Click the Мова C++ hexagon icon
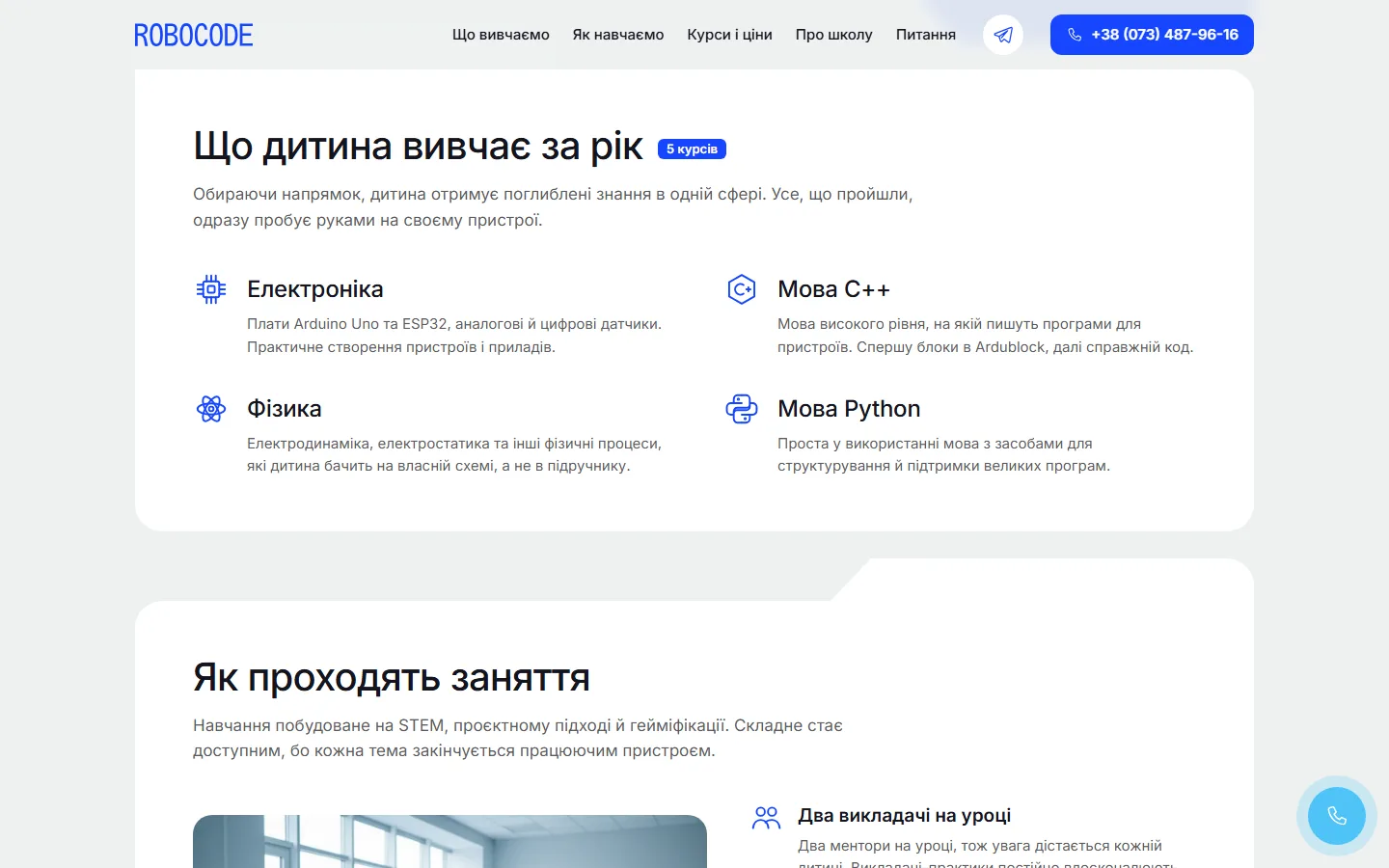The image size is (1389, 868). (742, 289)
